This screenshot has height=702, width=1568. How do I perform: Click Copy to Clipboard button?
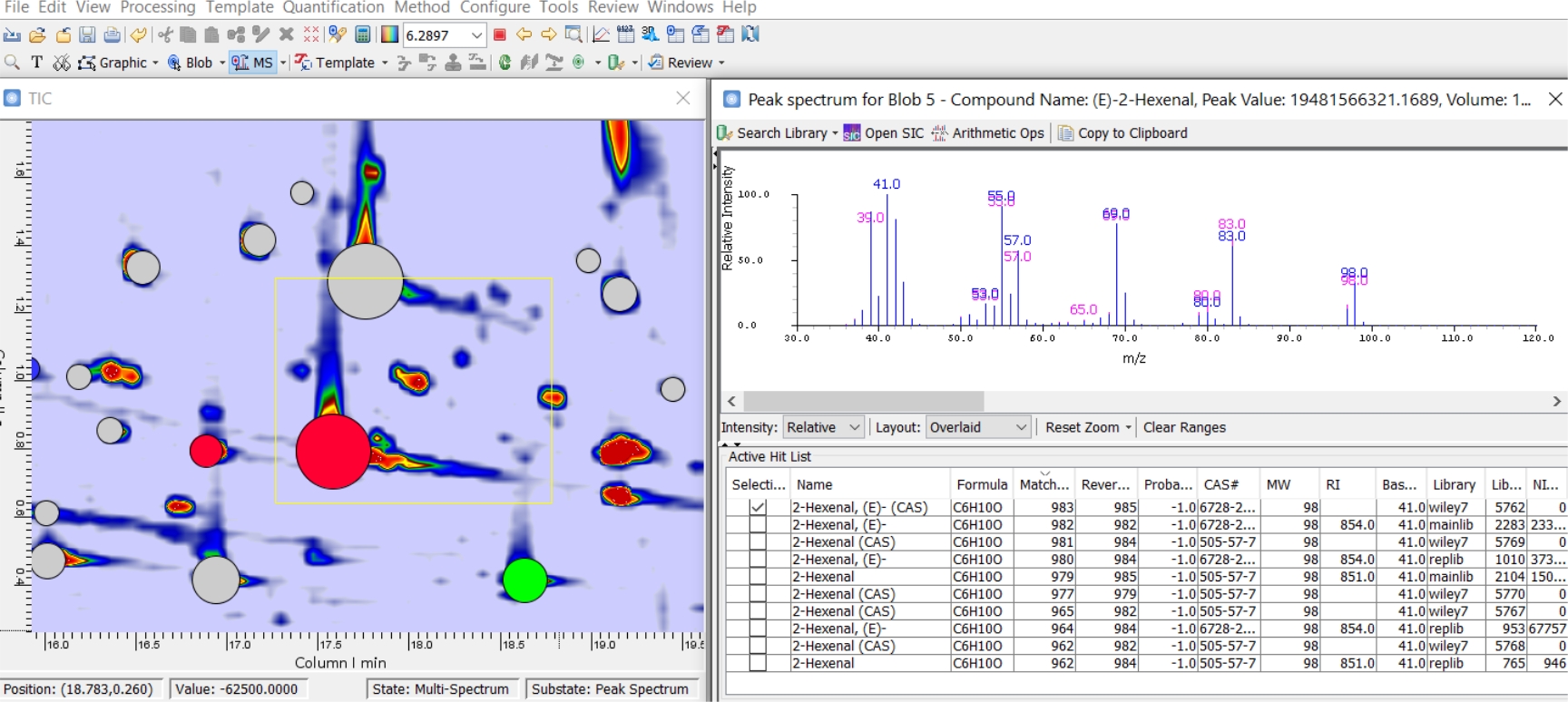(1122, 133)
